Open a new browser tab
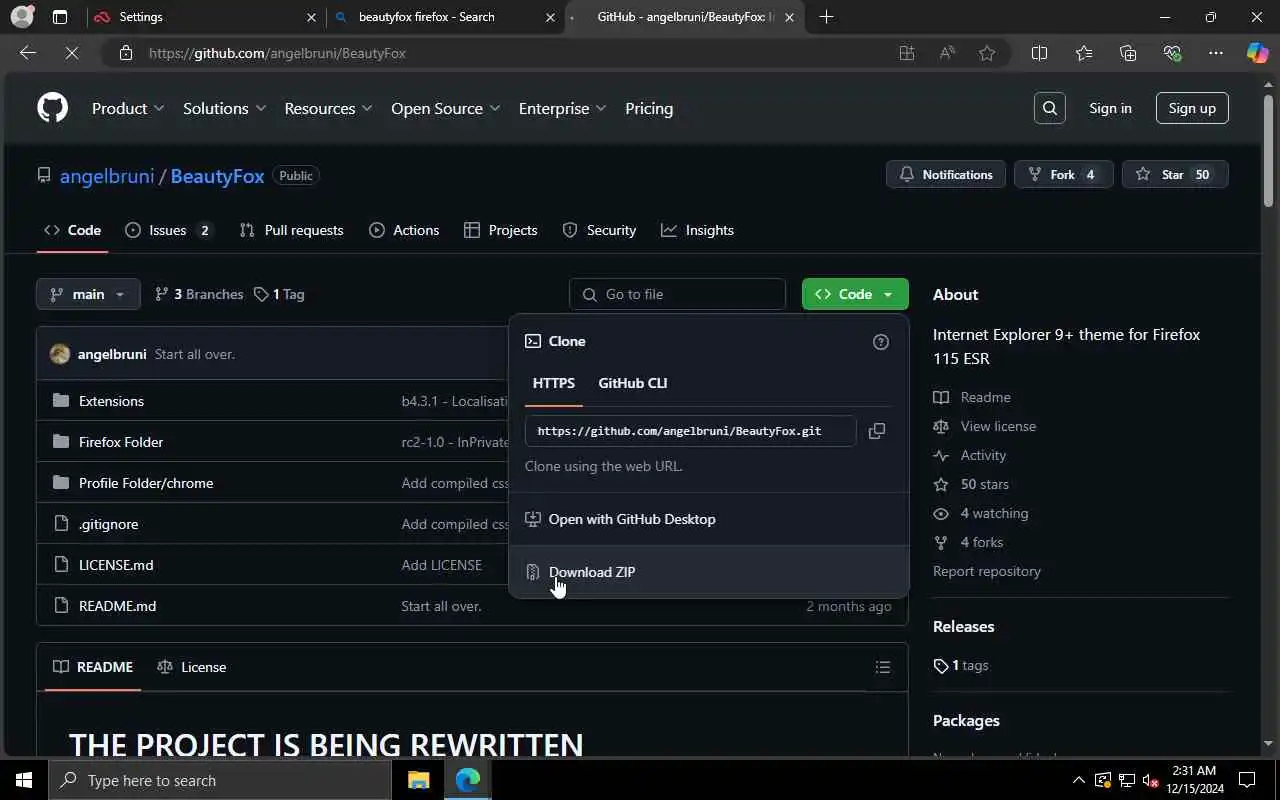This screenshot has width=1280, height=800. tap(826, 17)
